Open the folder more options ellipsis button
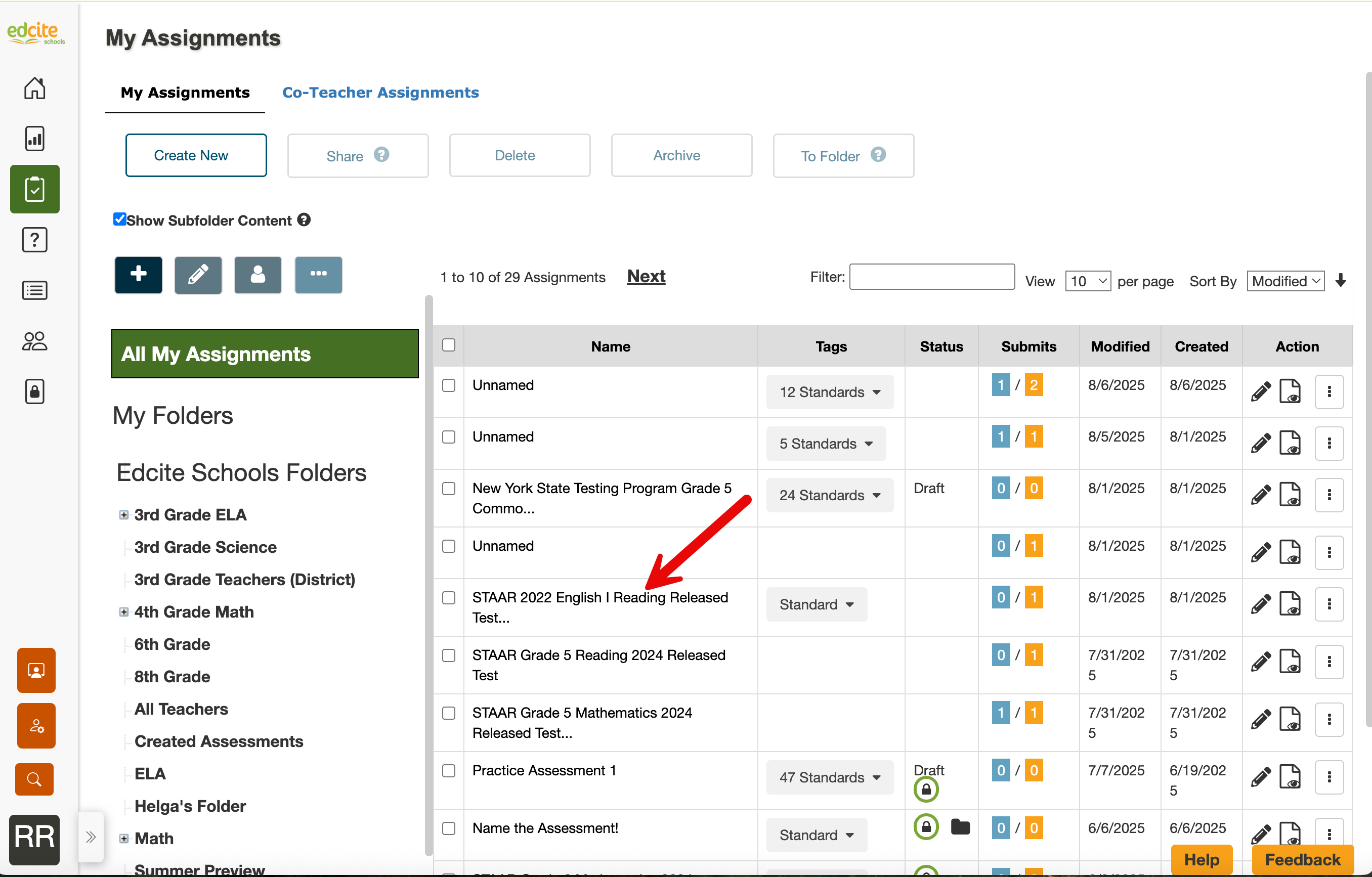 [x=318, y=275]
